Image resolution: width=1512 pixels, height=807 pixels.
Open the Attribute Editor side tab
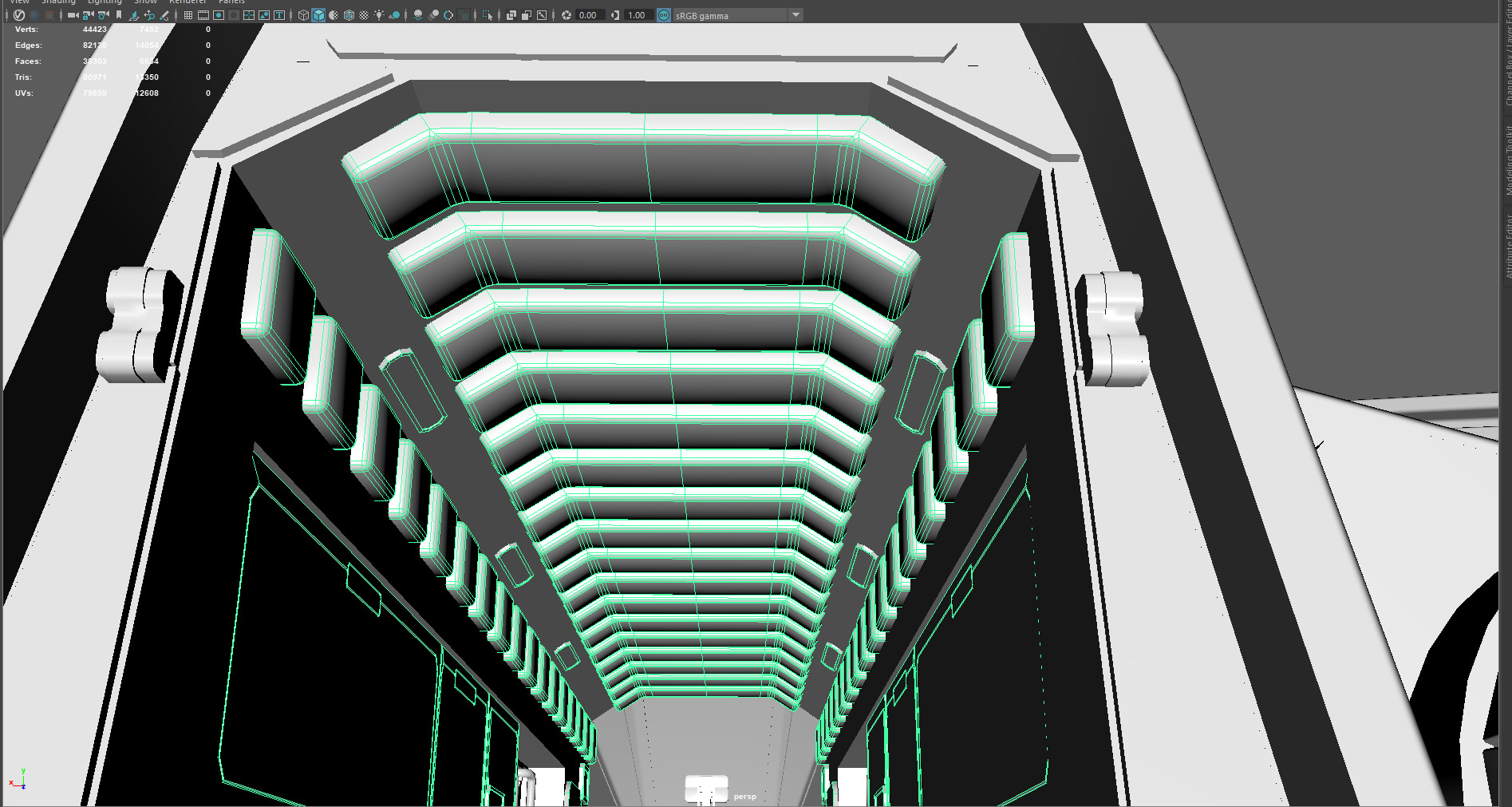pos(1507,245)
